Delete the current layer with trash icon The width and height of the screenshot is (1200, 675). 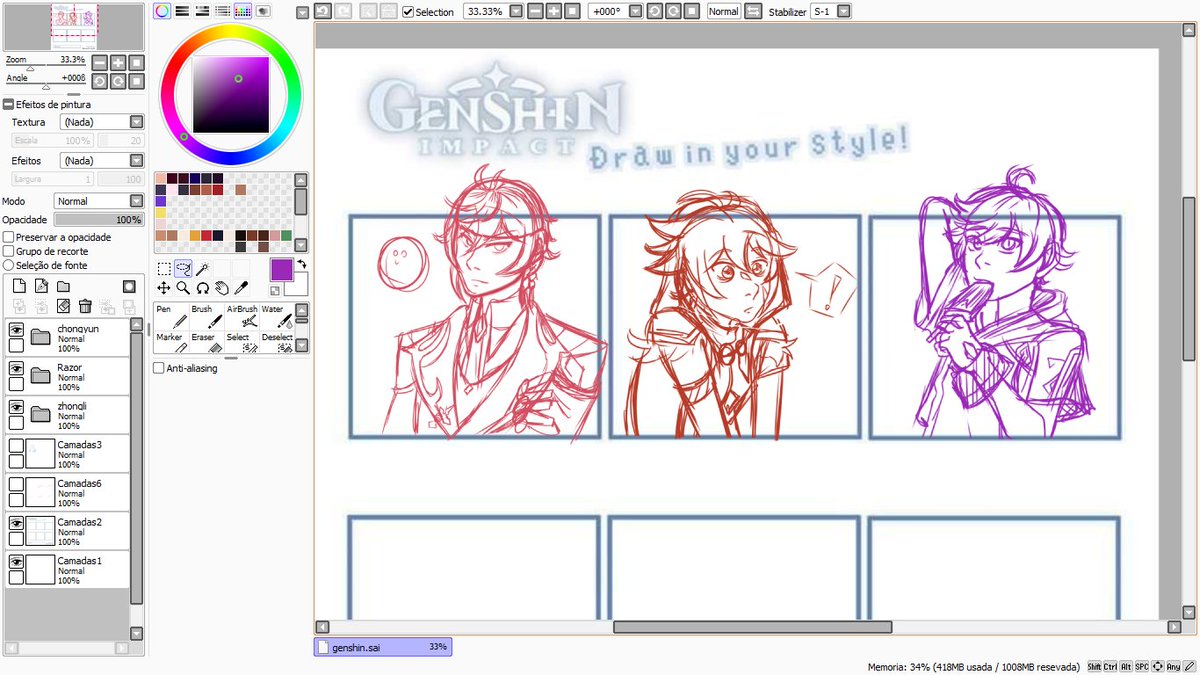click(x=85, y=306)
